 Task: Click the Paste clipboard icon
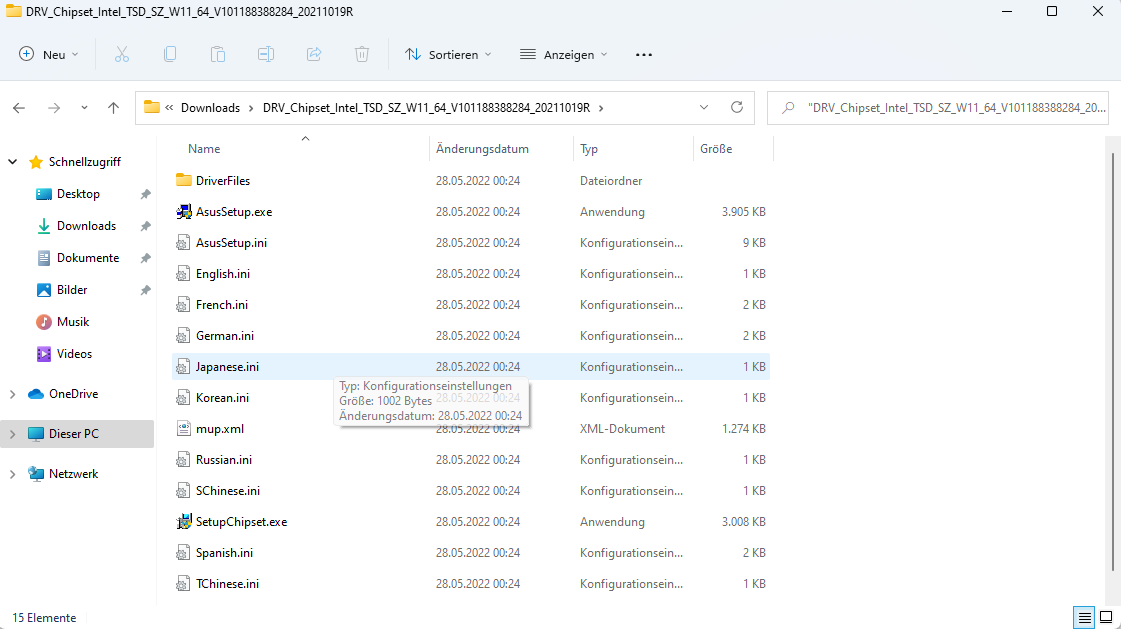click(x=217, y=54)
